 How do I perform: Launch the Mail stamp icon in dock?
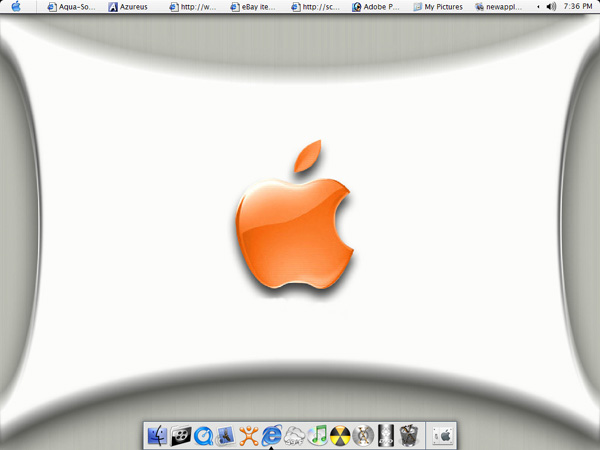point(225,436)
